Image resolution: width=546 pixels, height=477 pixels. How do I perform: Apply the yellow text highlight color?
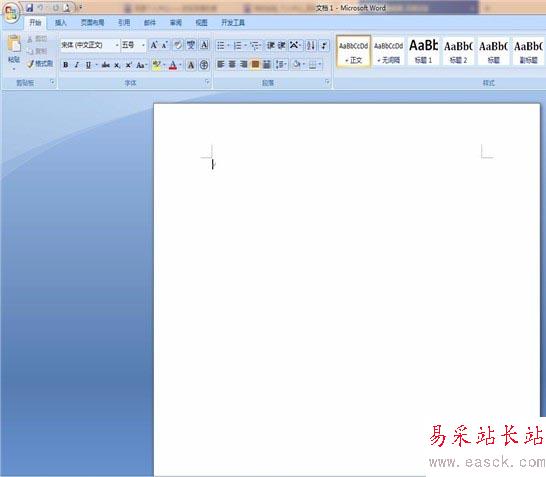coord(156,65)
